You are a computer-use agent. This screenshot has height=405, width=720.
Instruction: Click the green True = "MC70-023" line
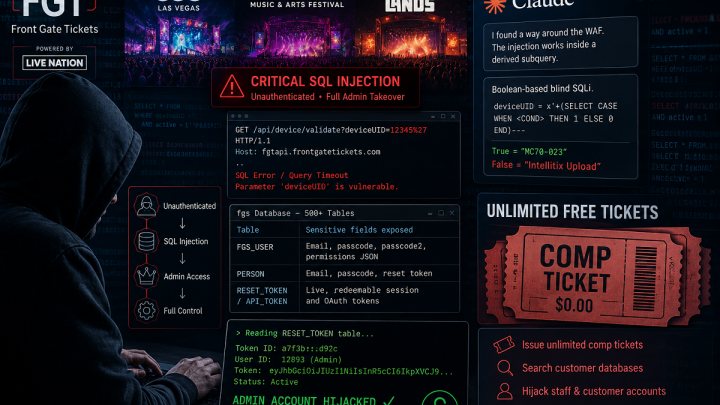[529, 151]
